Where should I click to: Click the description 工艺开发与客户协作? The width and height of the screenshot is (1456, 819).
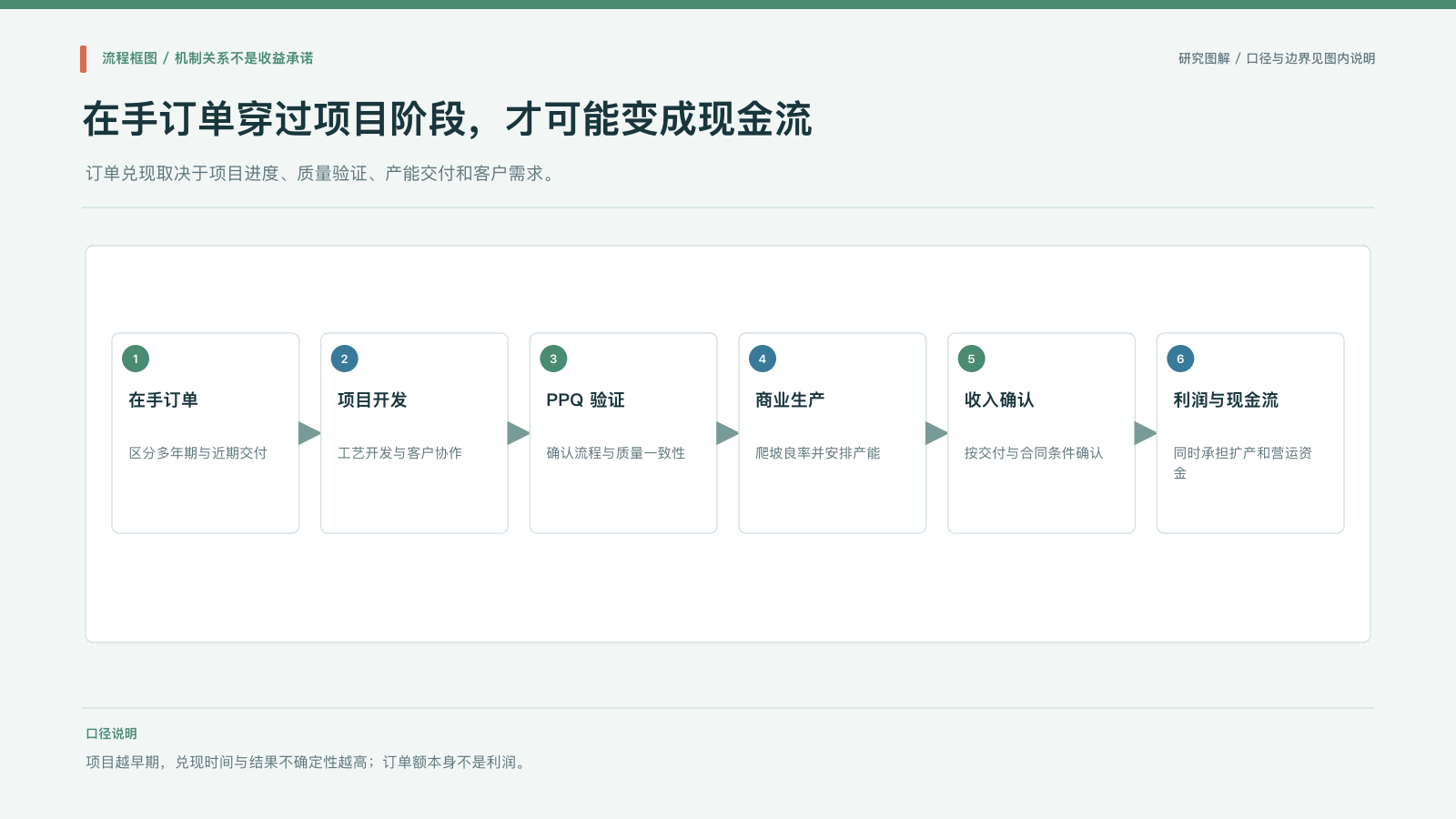point(399,453)
